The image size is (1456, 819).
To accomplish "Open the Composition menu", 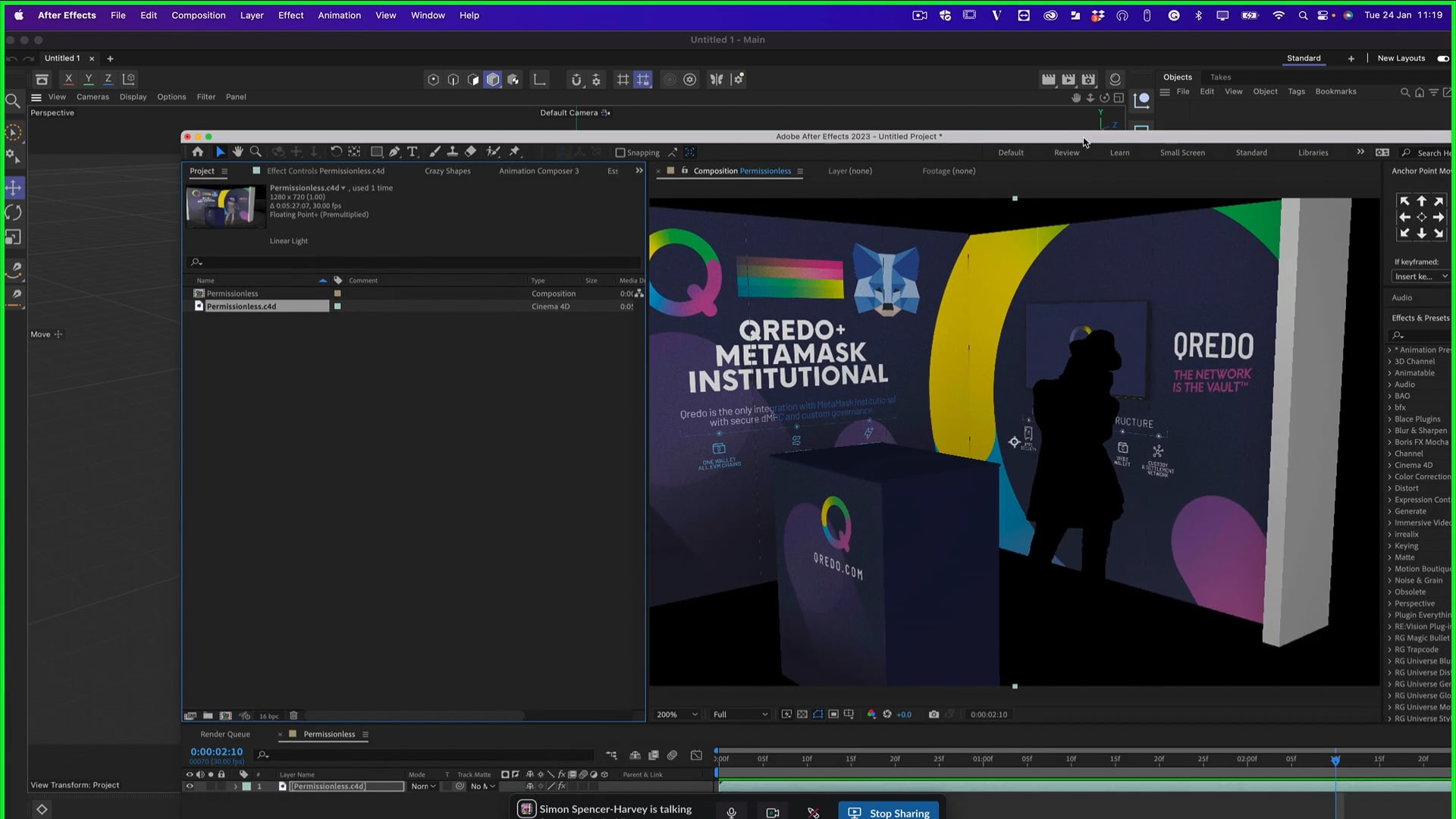I will pyautogui.click(x=198, y=15).
